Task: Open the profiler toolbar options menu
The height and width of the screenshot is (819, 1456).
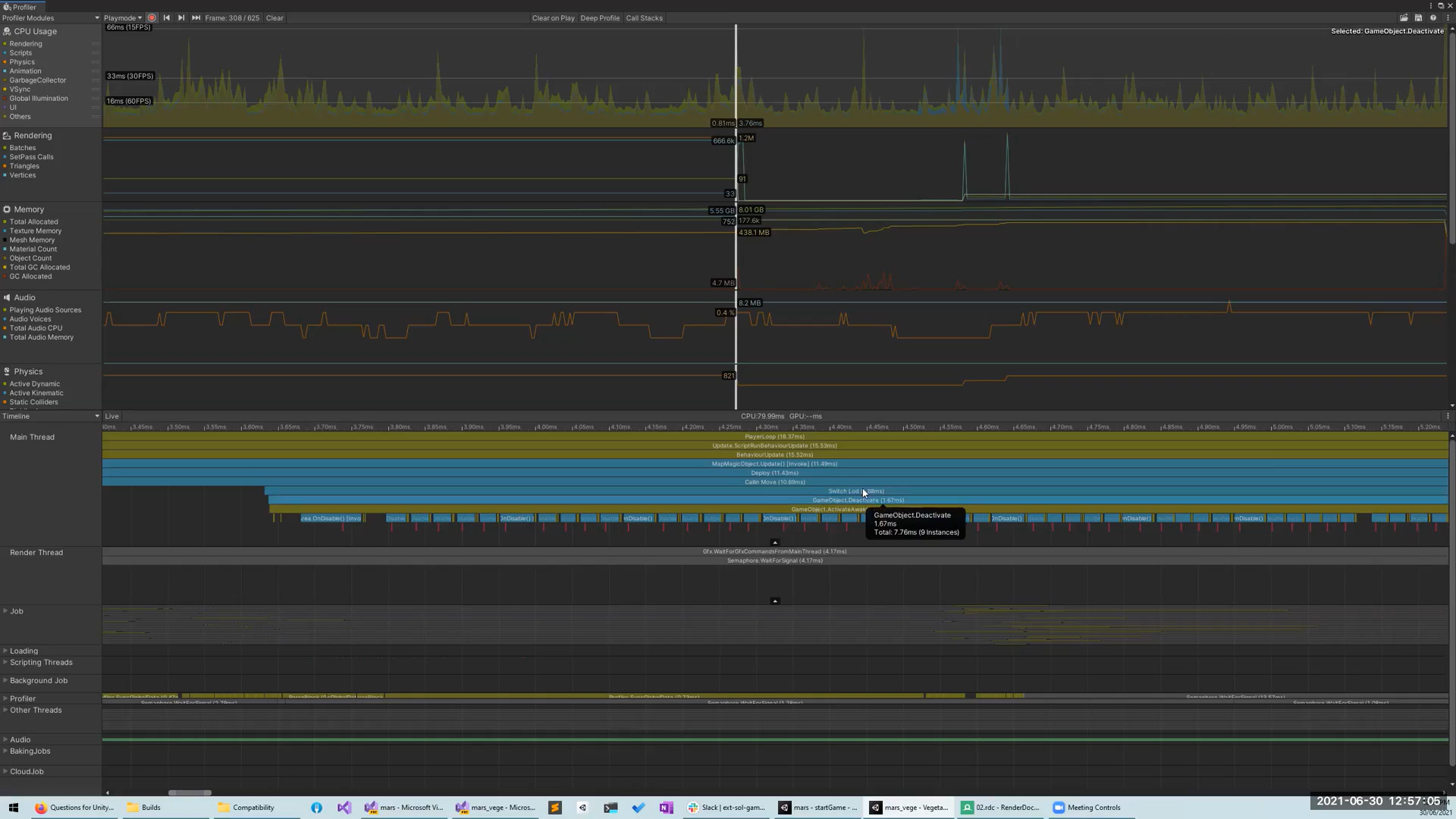Action: [1447, 17]
